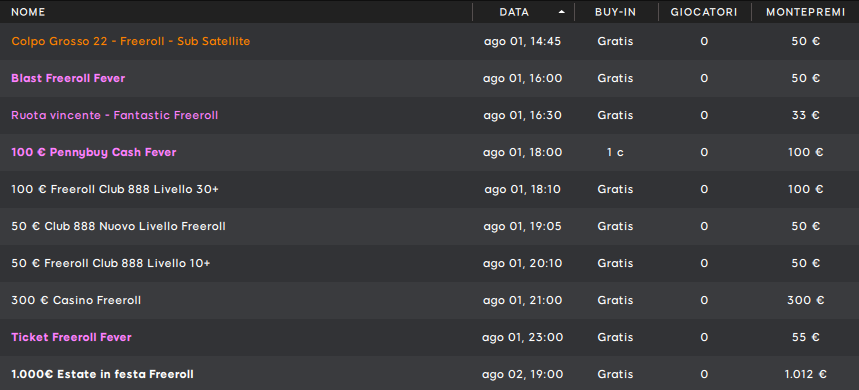Click the 33 € montepremi cell

point(805,116)
